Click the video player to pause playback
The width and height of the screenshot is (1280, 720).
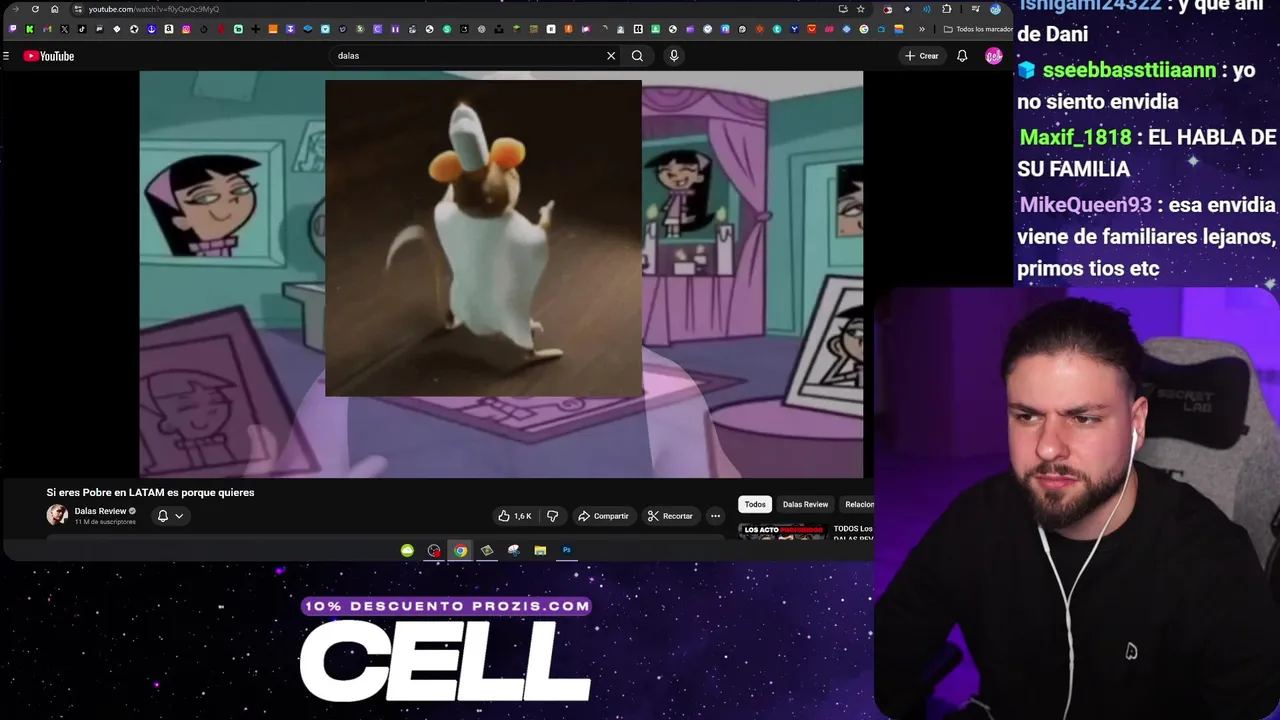pyautogui.click(x=501, y=274)
